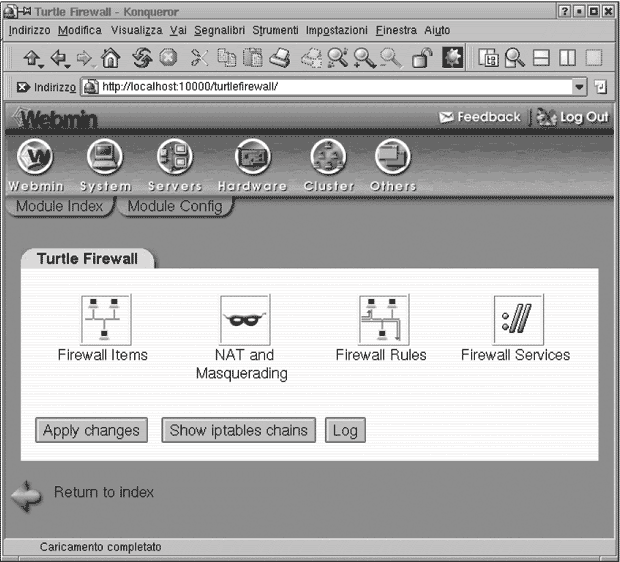Click the Feedback link
Screen dimensions: 620x562
tap(480, 117)
